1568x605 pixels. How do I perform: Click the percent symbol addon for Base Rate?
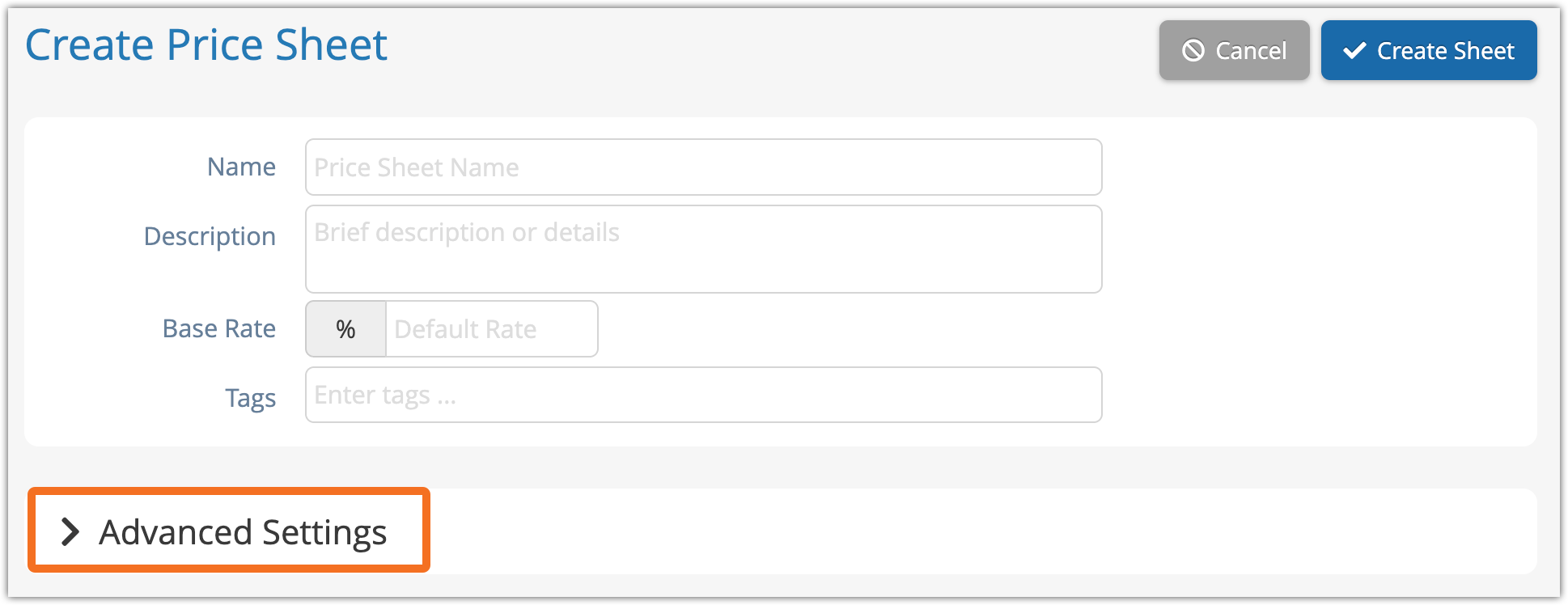(x=345, y=329)
